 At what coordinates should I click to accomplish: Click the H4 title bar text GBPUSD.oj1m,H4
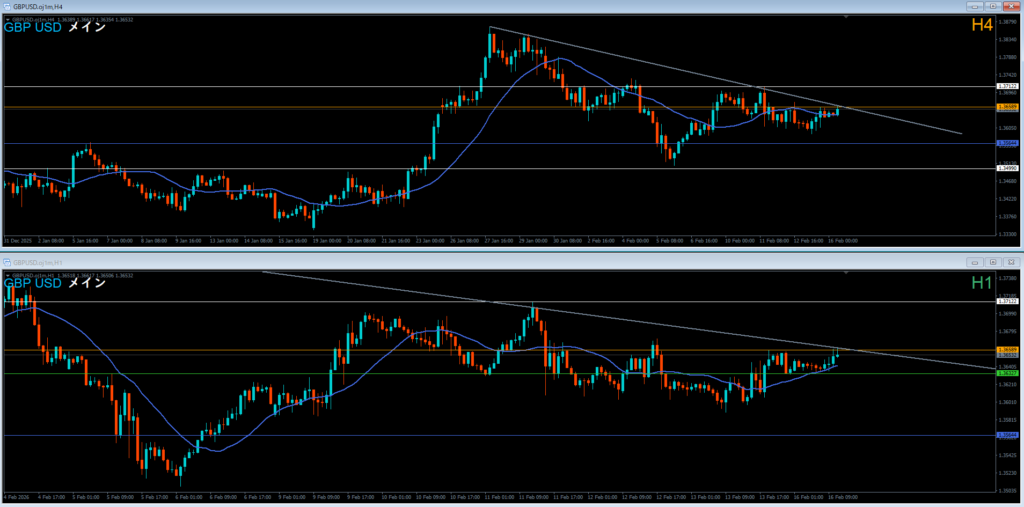tap(36, 6)
